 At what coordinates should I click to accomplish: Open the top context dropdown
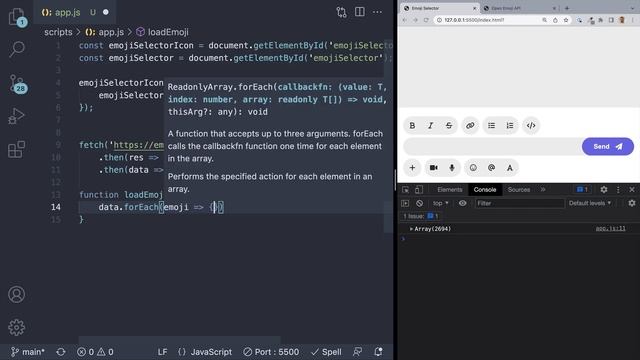(440, 203)
